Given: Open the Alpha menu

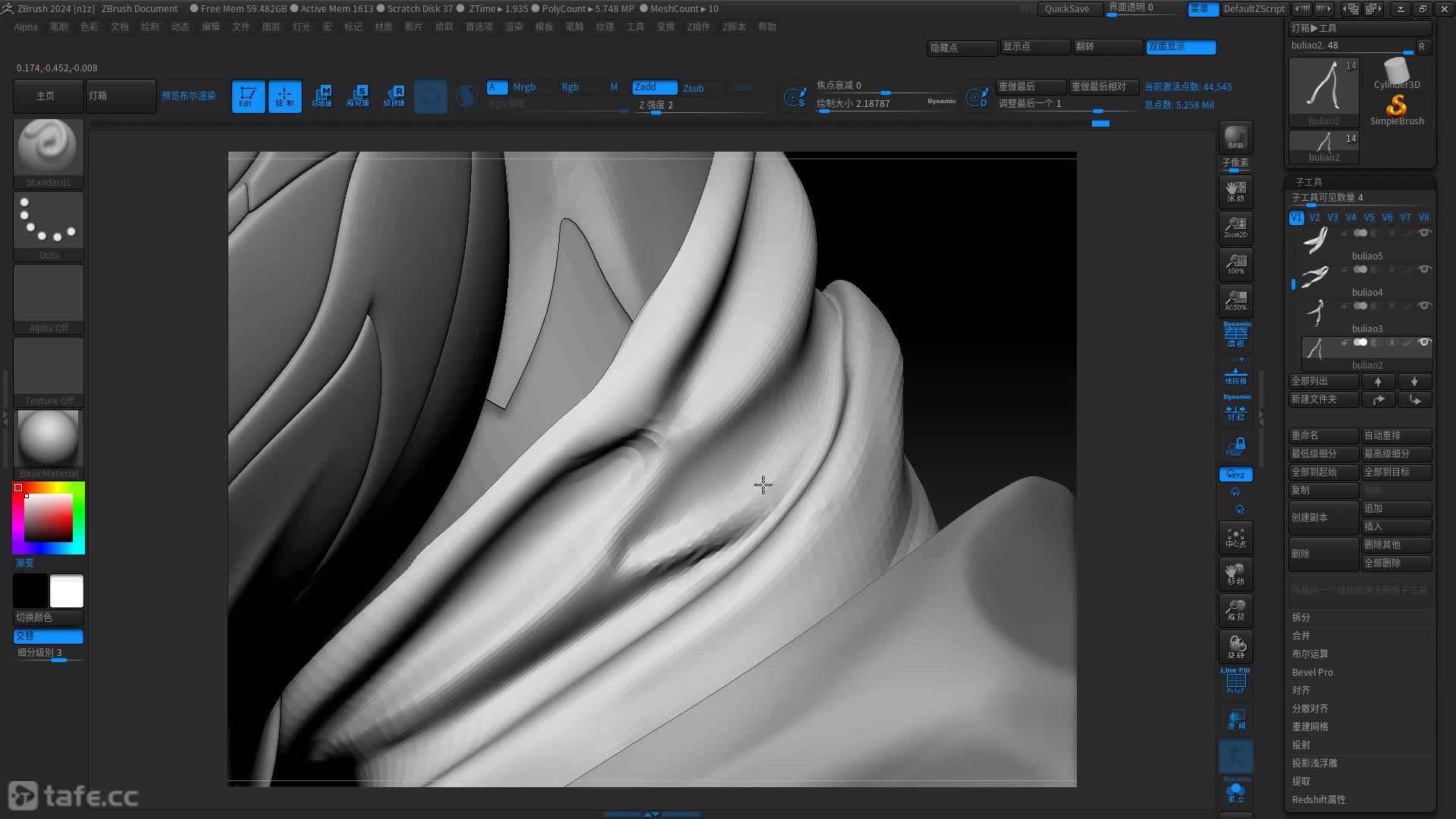Looking at the screenshot, I should pyautogui.click(x=26, y=27).
